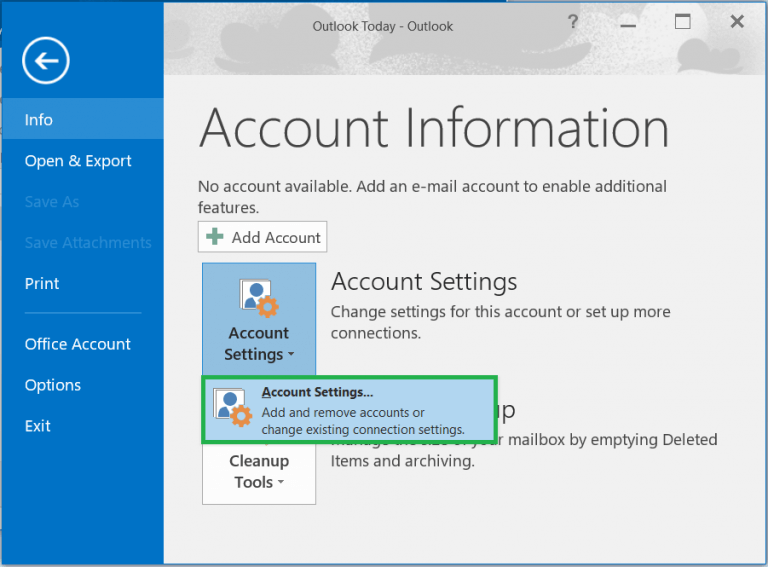The image size is (768, 567).
Task: Expand the Cleanup Tools dropdown
Action: click(x=259, y=472)
